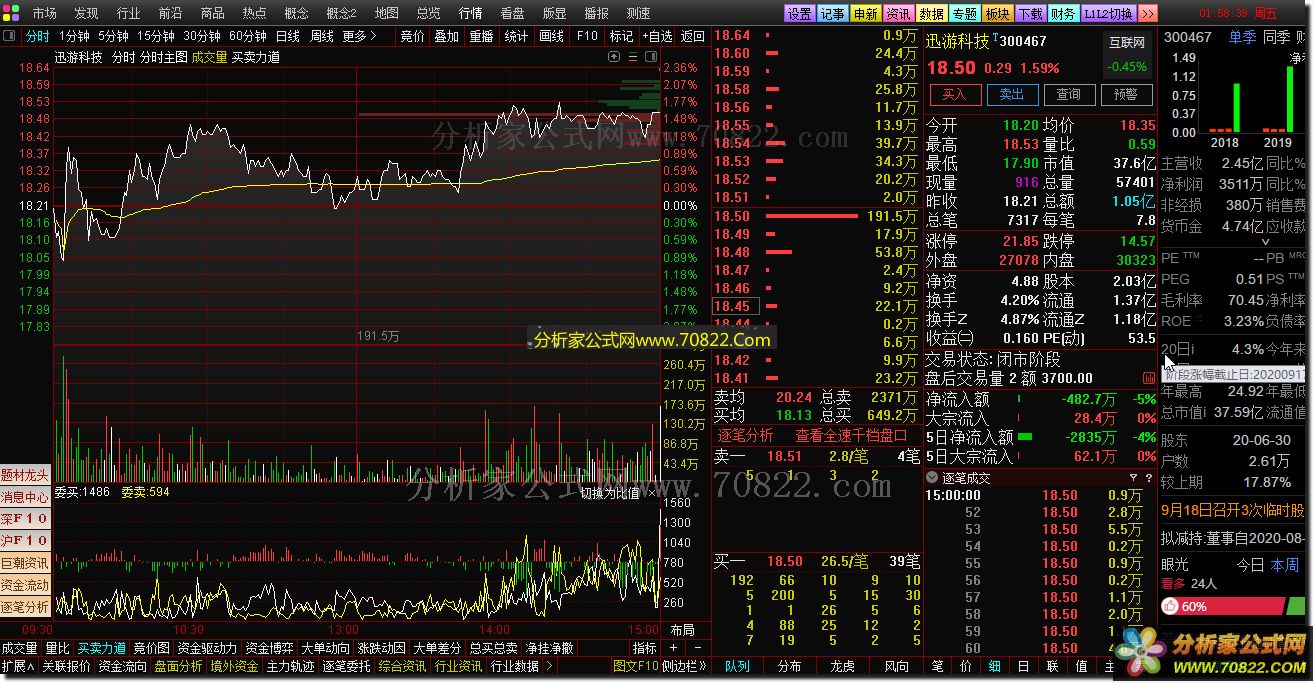Click 叠加 overlay in the chart toolbar

coord(446,36)
